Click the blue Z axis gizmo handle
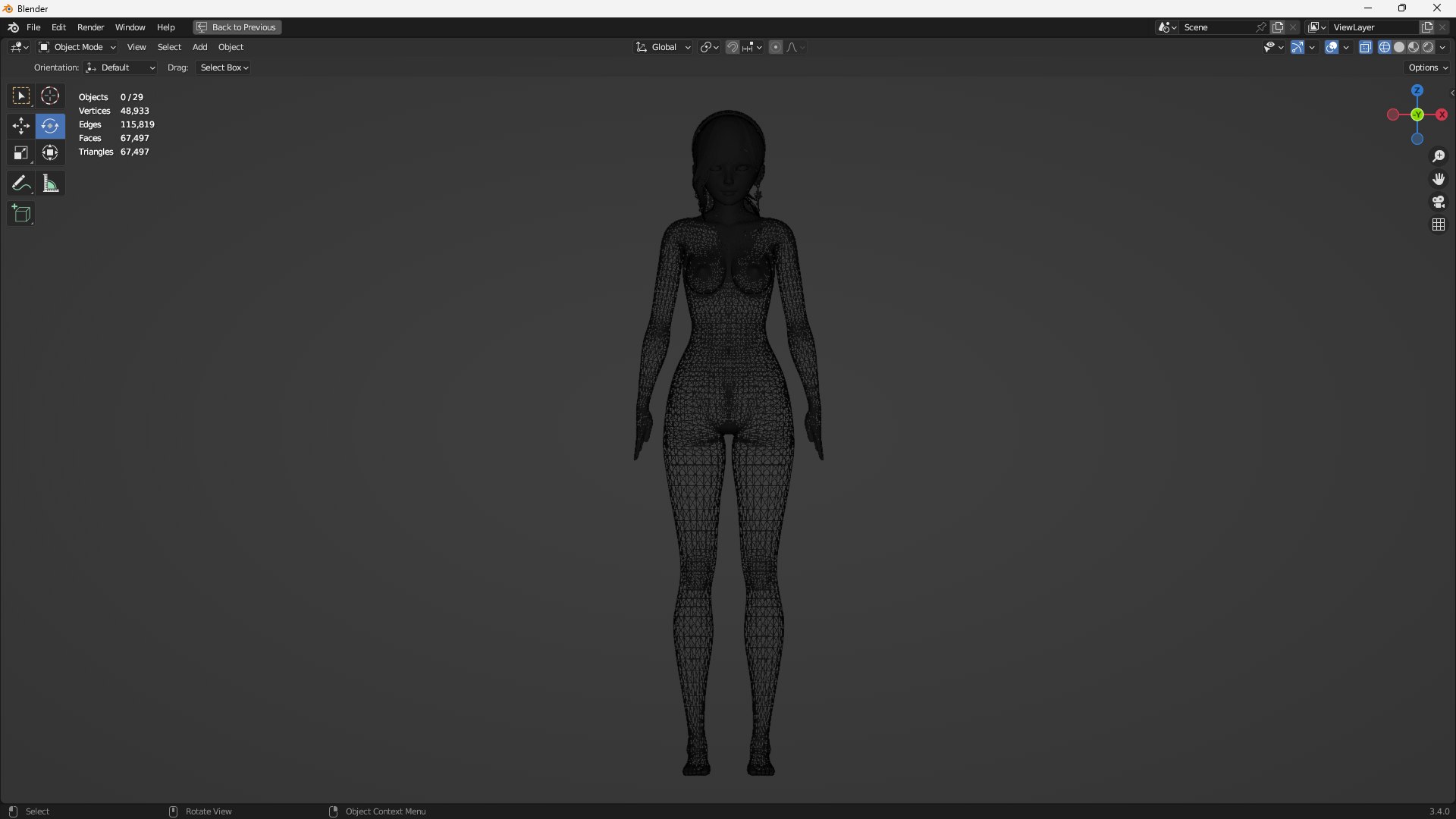 click(1417, 90)
